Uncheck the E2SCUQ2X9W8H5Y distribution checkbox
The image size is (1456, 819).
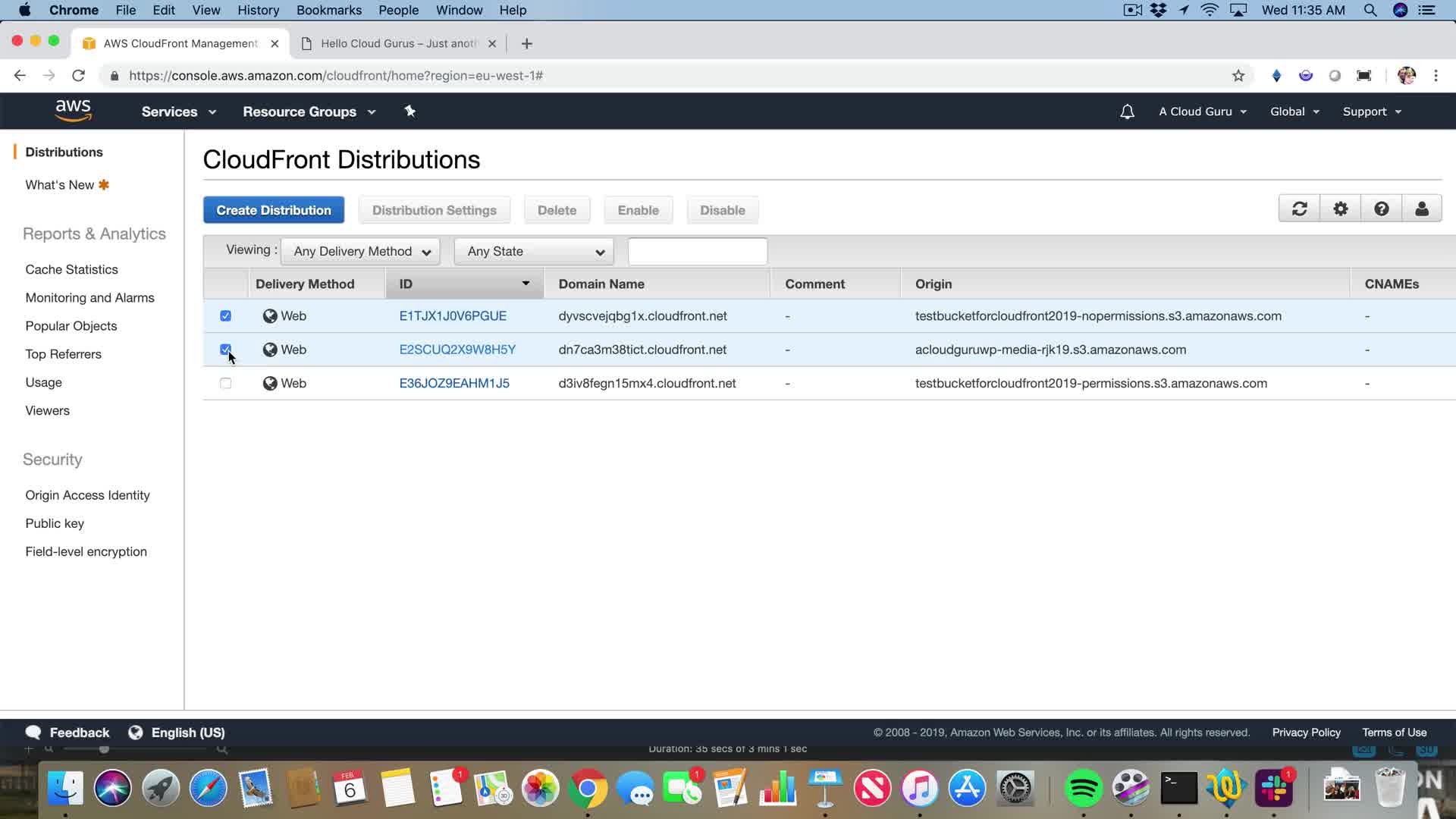[x=225, y=350]
